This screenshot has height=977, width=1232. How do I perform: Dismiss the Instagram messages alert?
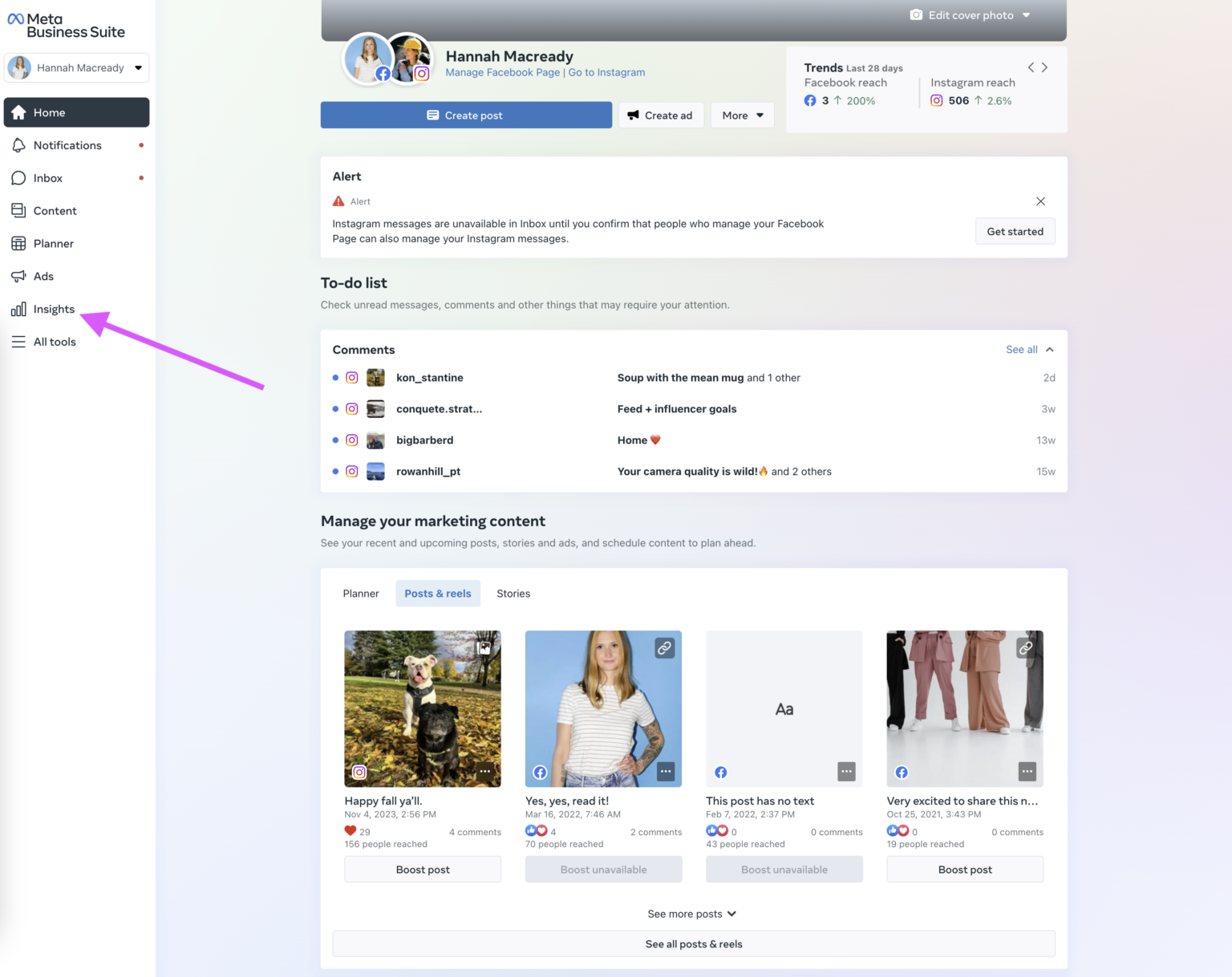click(1040, 201)
